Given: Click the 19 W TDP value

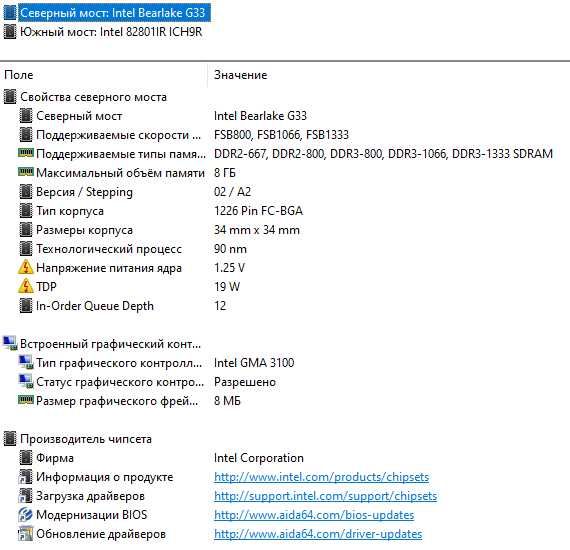Looking at the screenshot, I should 227,287.
